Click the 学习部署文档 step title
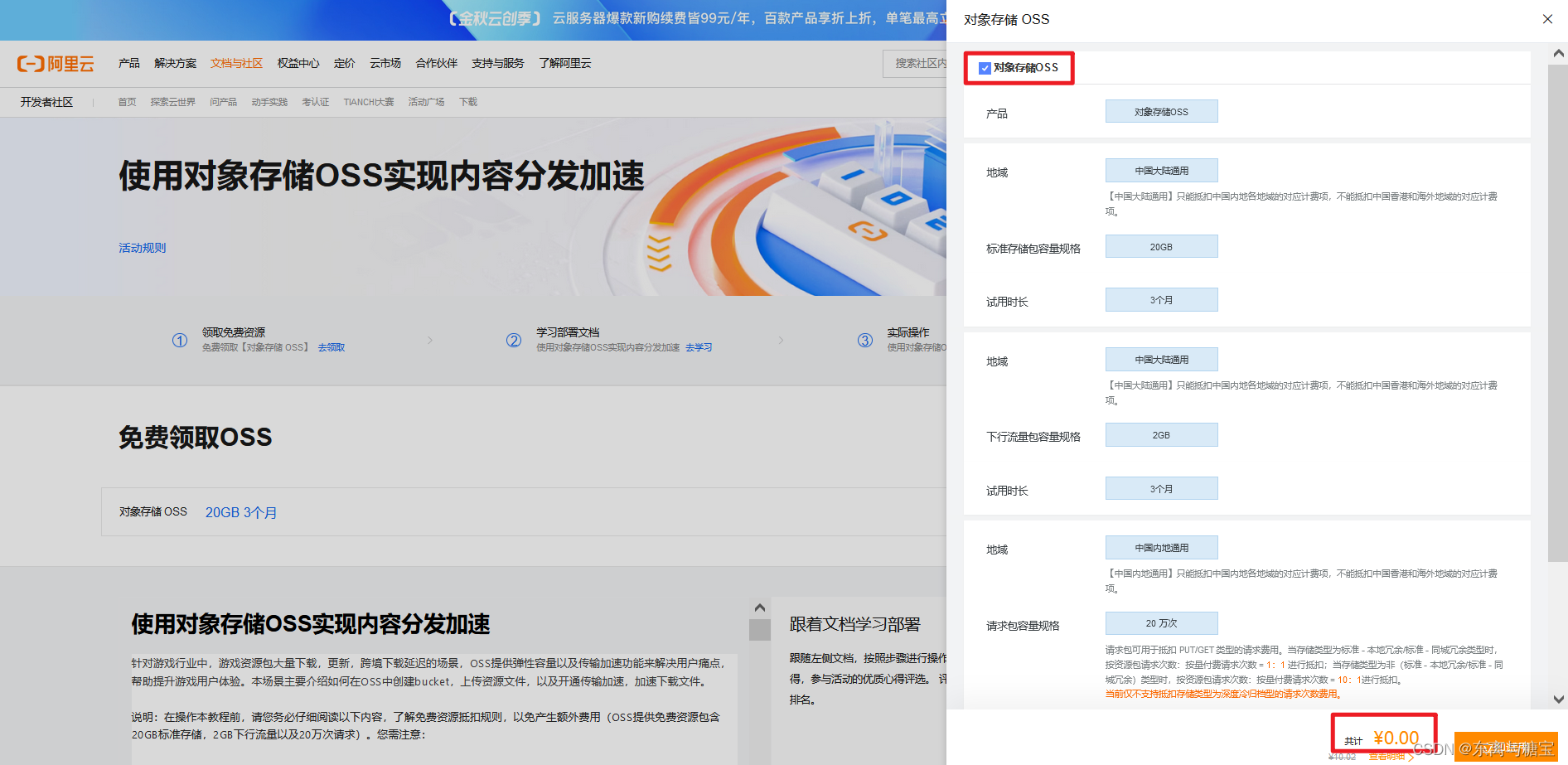This screenshot has width=1568, height=765. (x=568, y=332)
